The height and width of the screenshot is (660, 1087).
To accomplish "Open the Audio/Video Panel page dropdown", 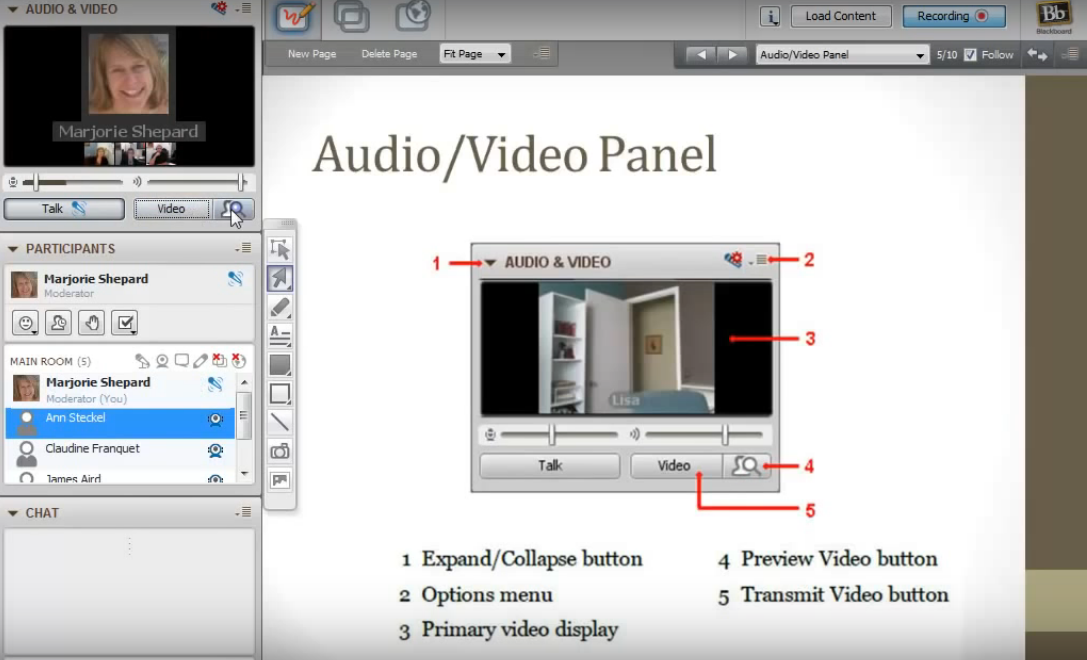I will (x=842, y=55).
